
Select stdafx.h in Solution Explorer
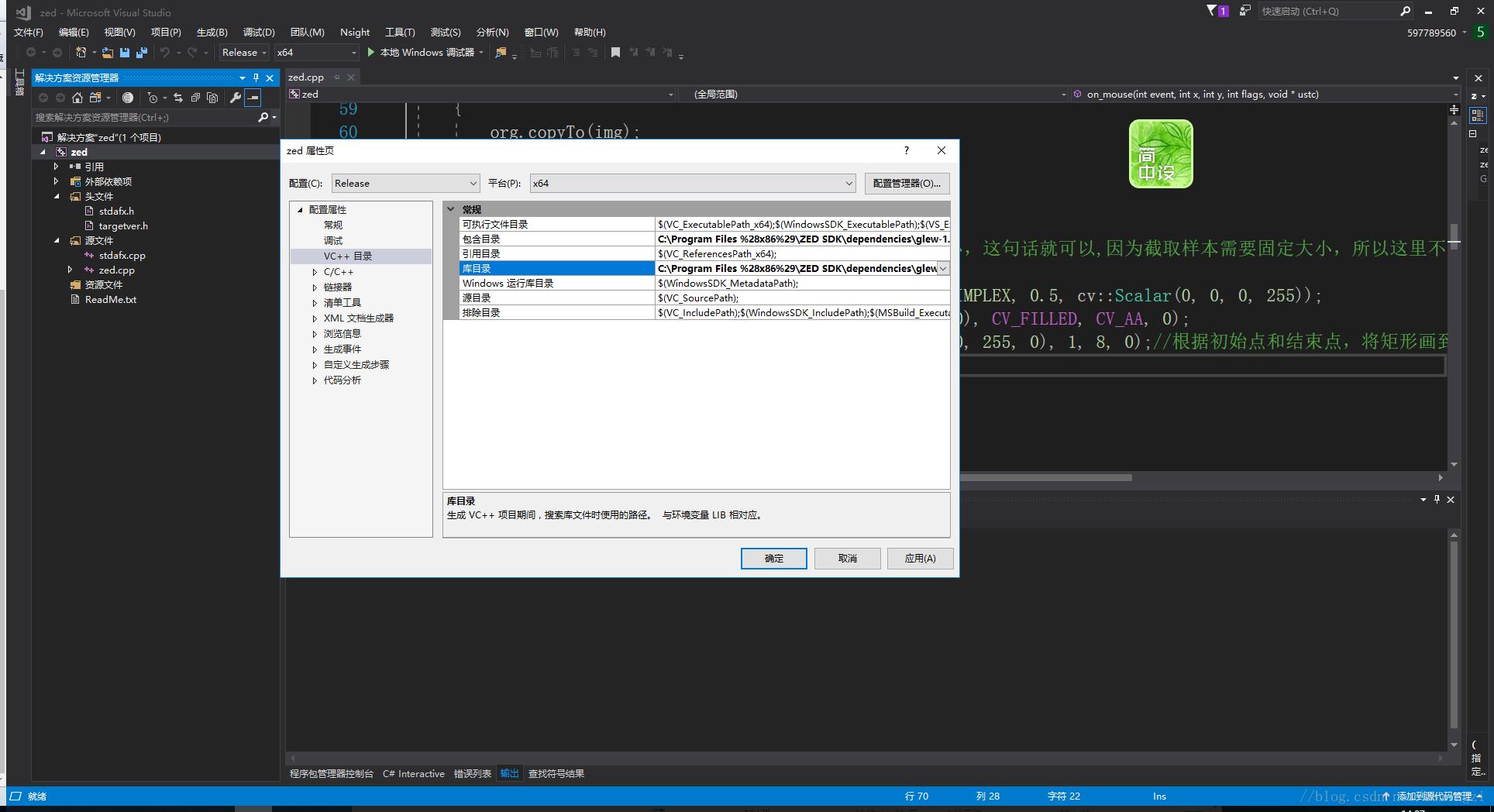pyautogui.click(x=116, y=212)
